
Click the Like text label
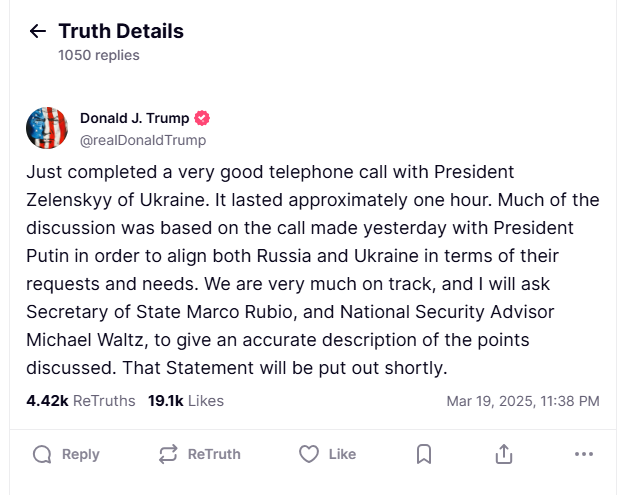(342, 454)
